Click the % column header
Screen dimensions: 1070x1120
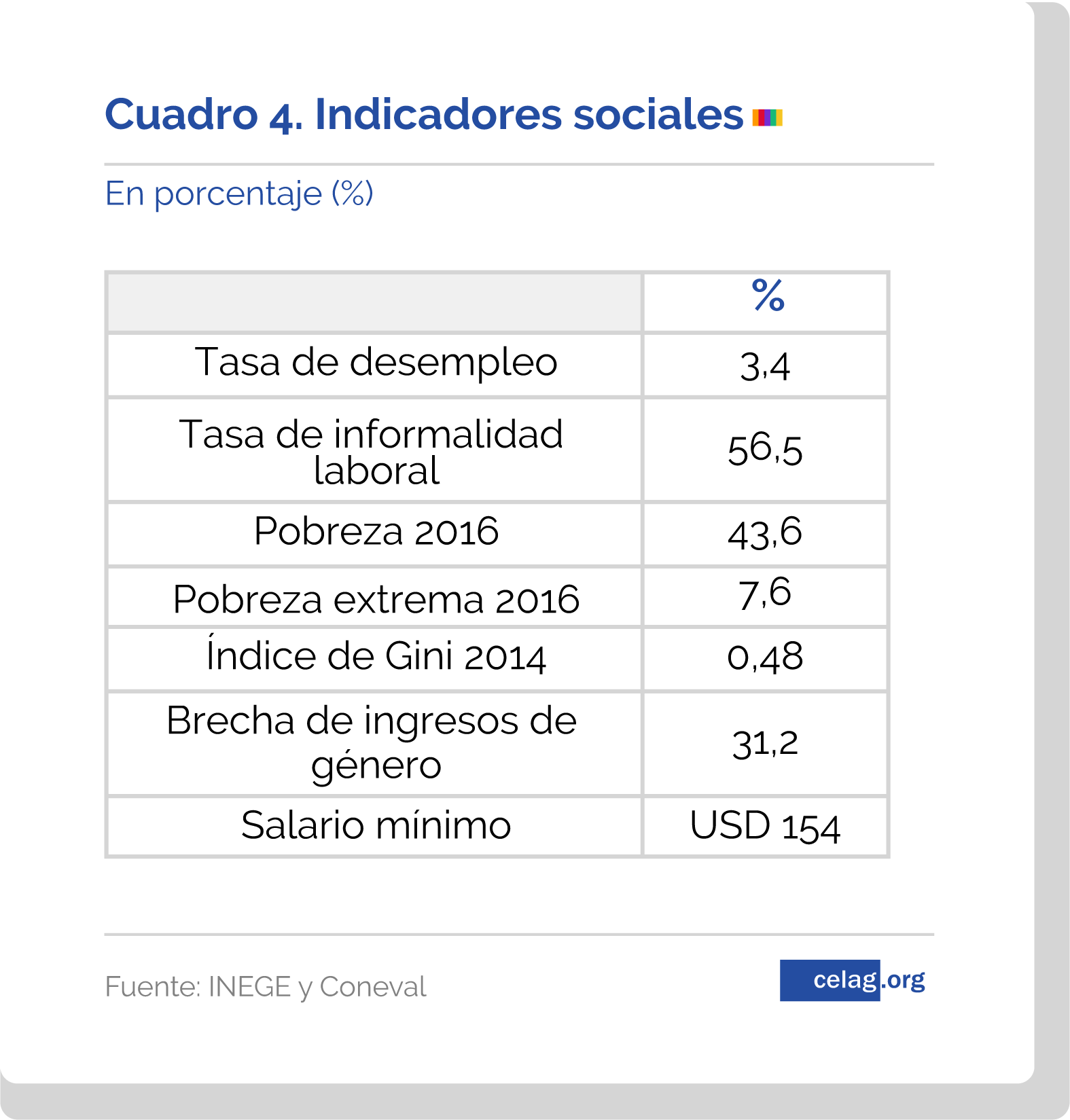[768, 296]
